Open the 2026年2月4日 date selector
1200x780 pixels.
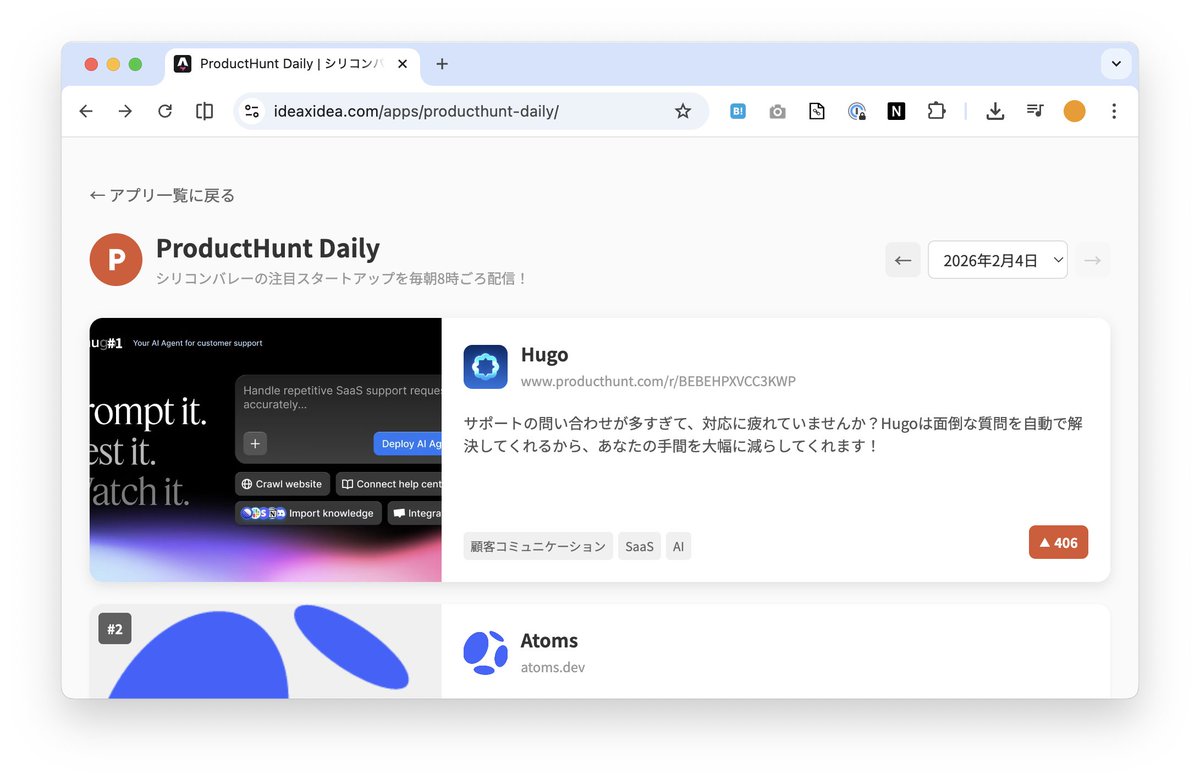997,259
